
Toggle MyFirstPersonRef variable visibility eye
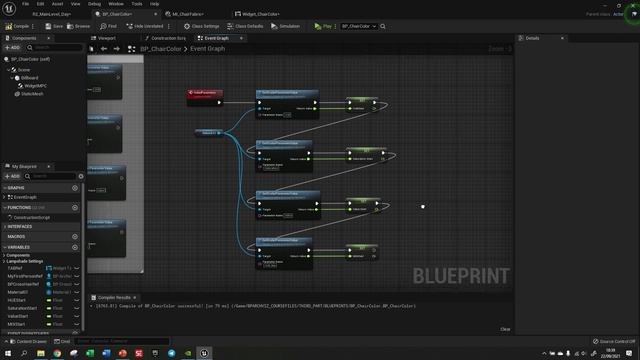(77, 276)
